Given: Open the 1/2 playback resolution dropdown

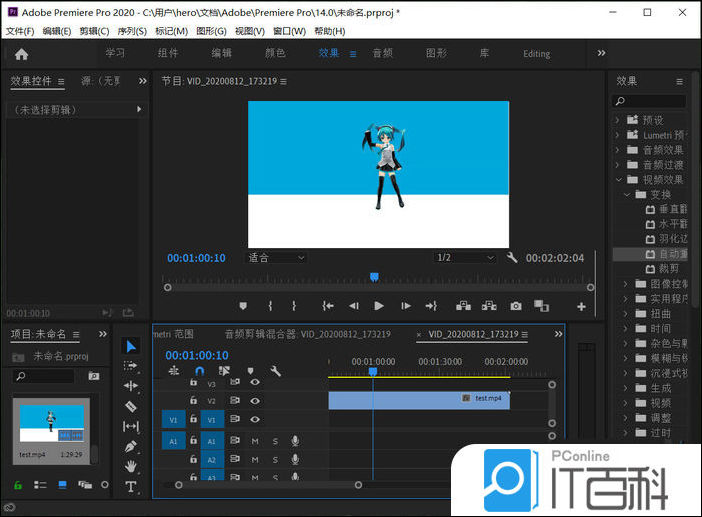Looking at the screenshot, I should [465, 258].
